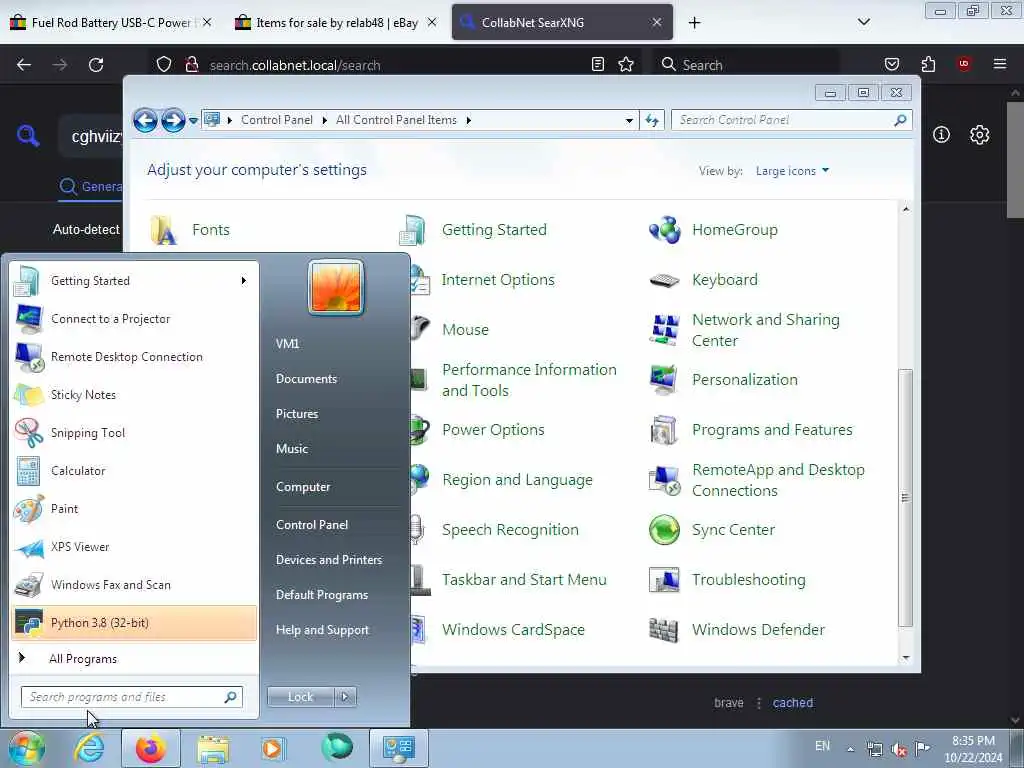Click the Paint palette icon
This screenshot has width=1024, height=768.
(29, 509)
